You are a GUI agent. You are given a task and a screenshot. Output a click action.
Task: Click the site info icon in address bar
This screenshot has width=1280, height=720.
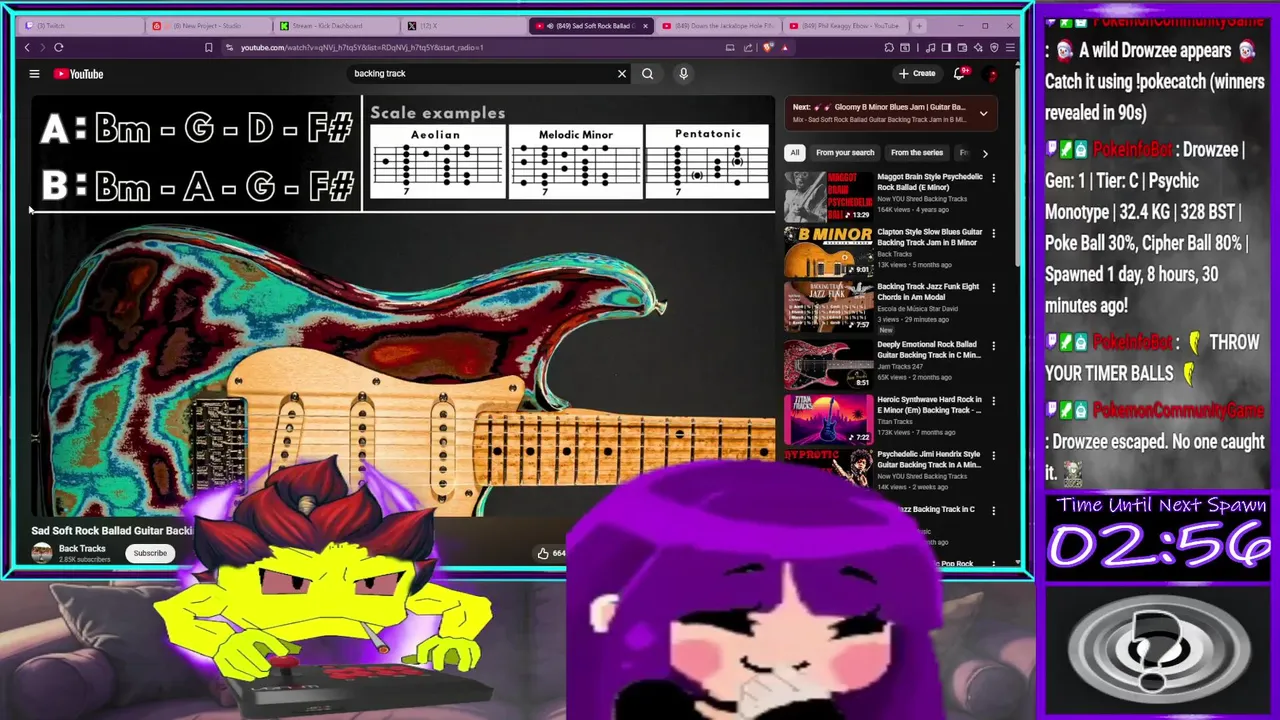[230, 47]
